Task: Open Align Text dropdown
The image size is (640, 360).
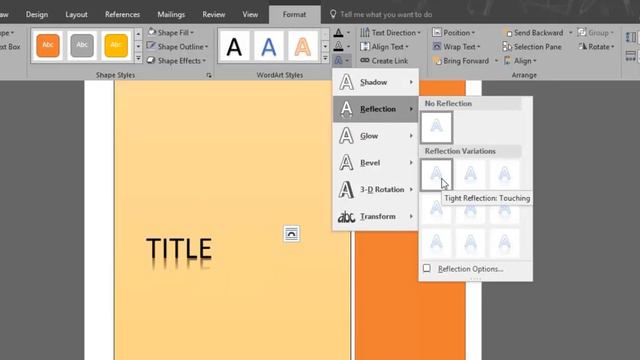Action: [384, 47]
